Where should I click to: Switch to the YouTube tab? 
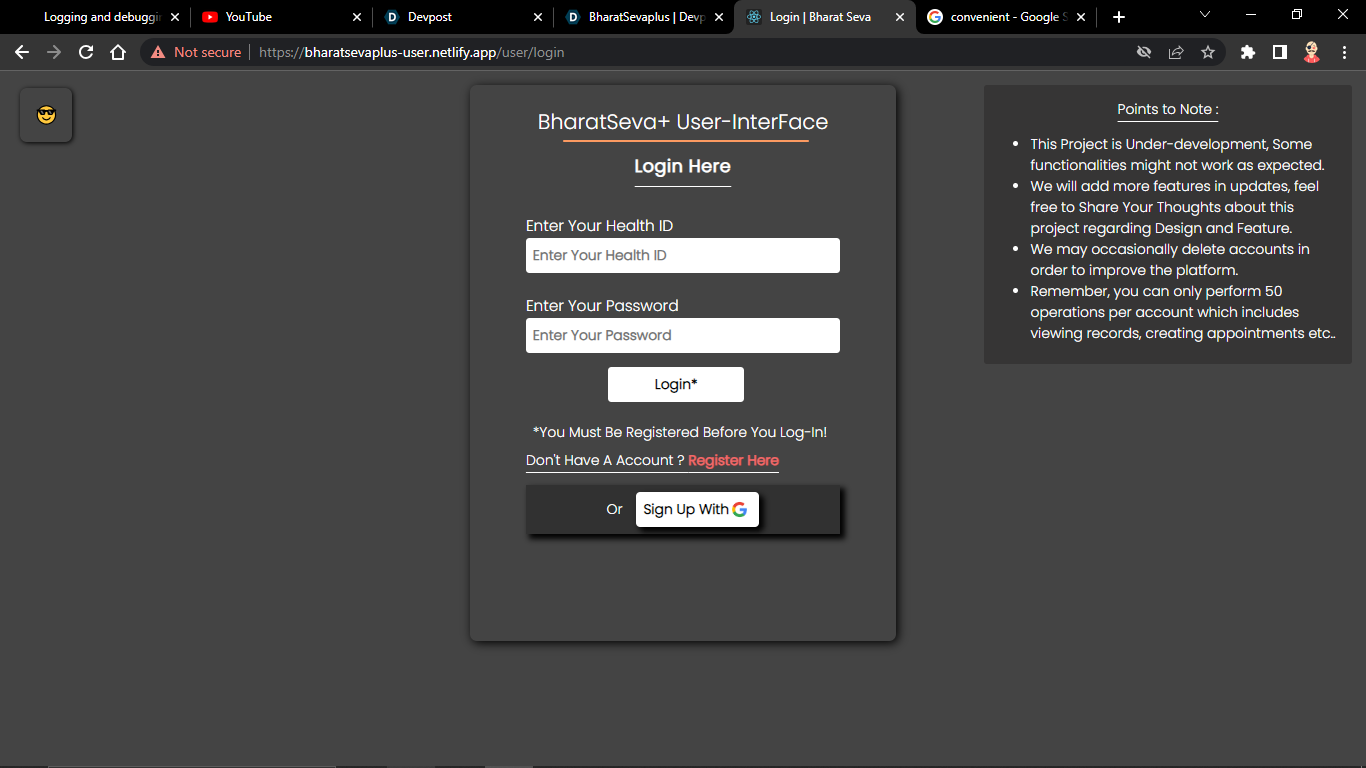pos(280,17)
